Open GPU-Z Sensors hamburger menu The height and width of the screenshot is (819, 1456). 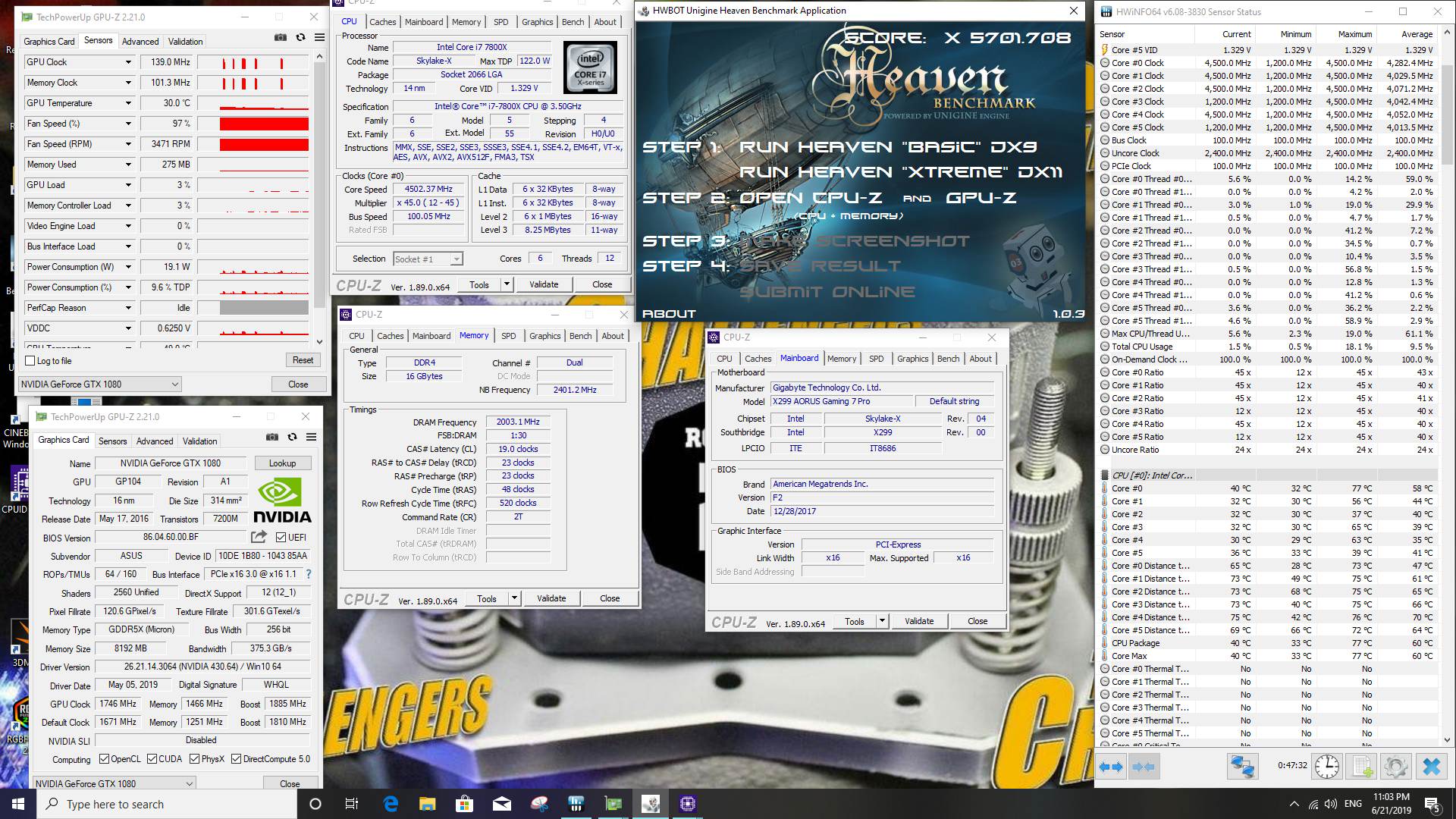pyautogui.click(x=319, y=37)
